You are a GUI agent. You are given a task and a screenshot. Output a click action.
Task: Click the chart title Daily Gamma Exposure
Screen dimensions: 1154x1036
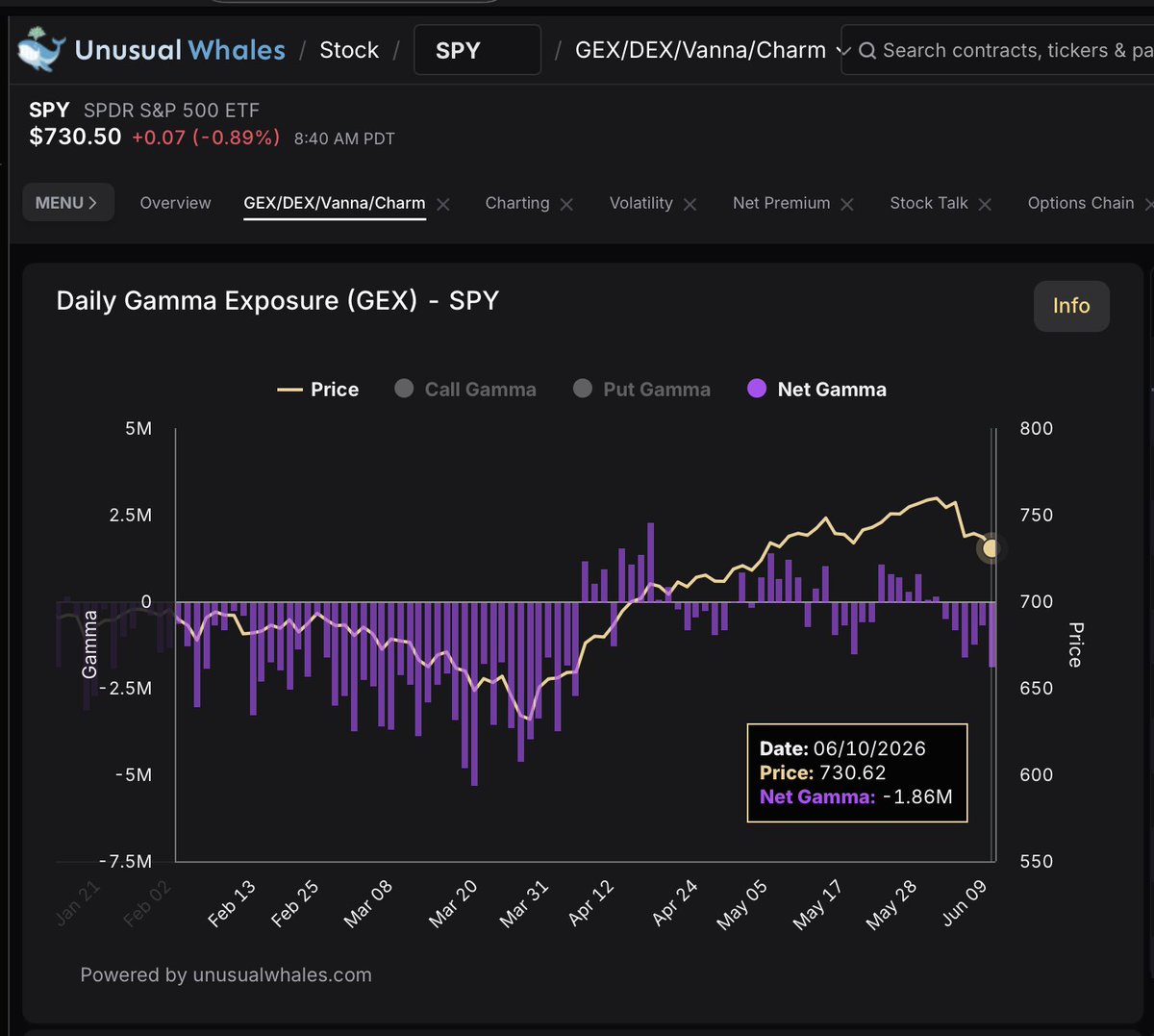[278, 300]
